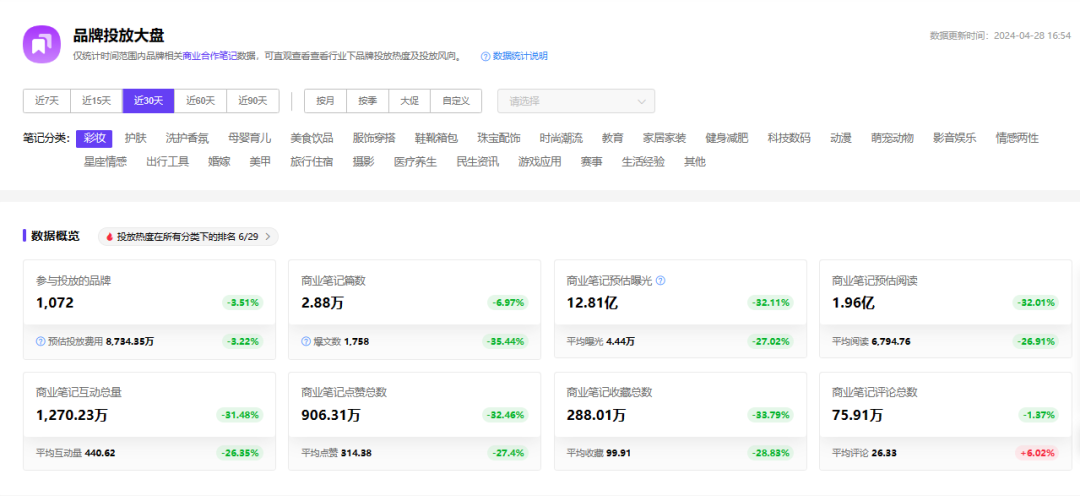Select 情感两性 note category
This screenshot has width=1080, height=496.
[x=1017, y=138]
